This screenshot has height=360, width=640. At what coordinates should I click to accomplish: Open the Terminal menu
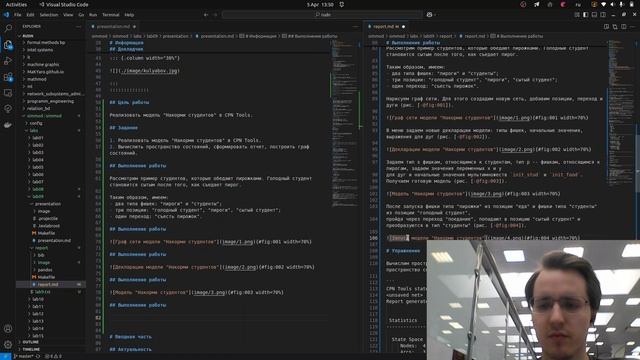111,15
